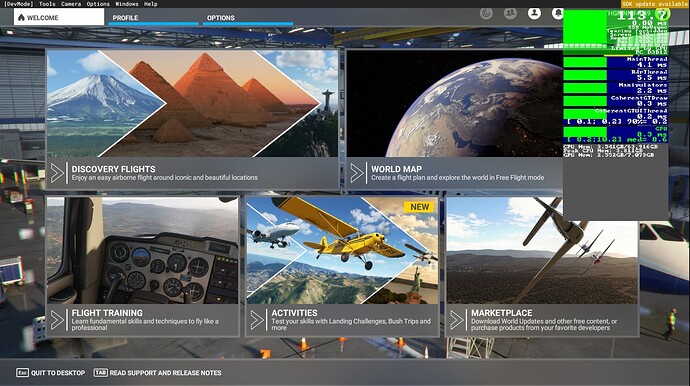The image size is (690, 386).
Task: Select the DISCOVERY FLIGHTS title
Action: point(113,169)
